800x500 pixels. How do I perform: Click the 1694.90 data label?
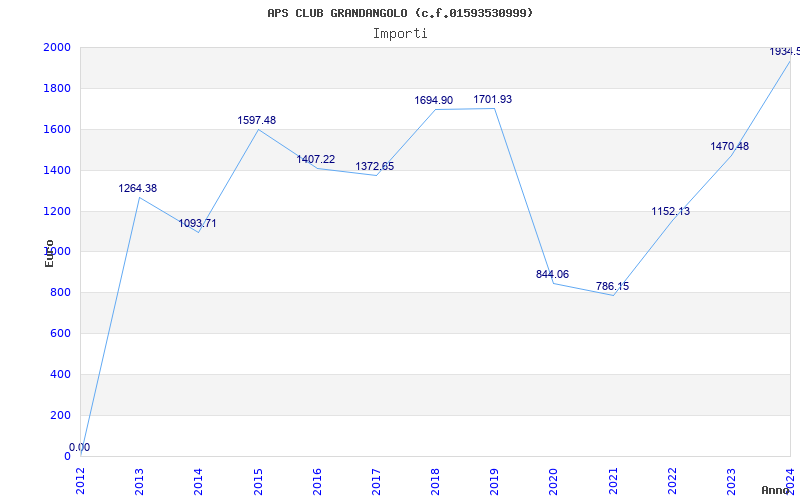pos(434,101)
